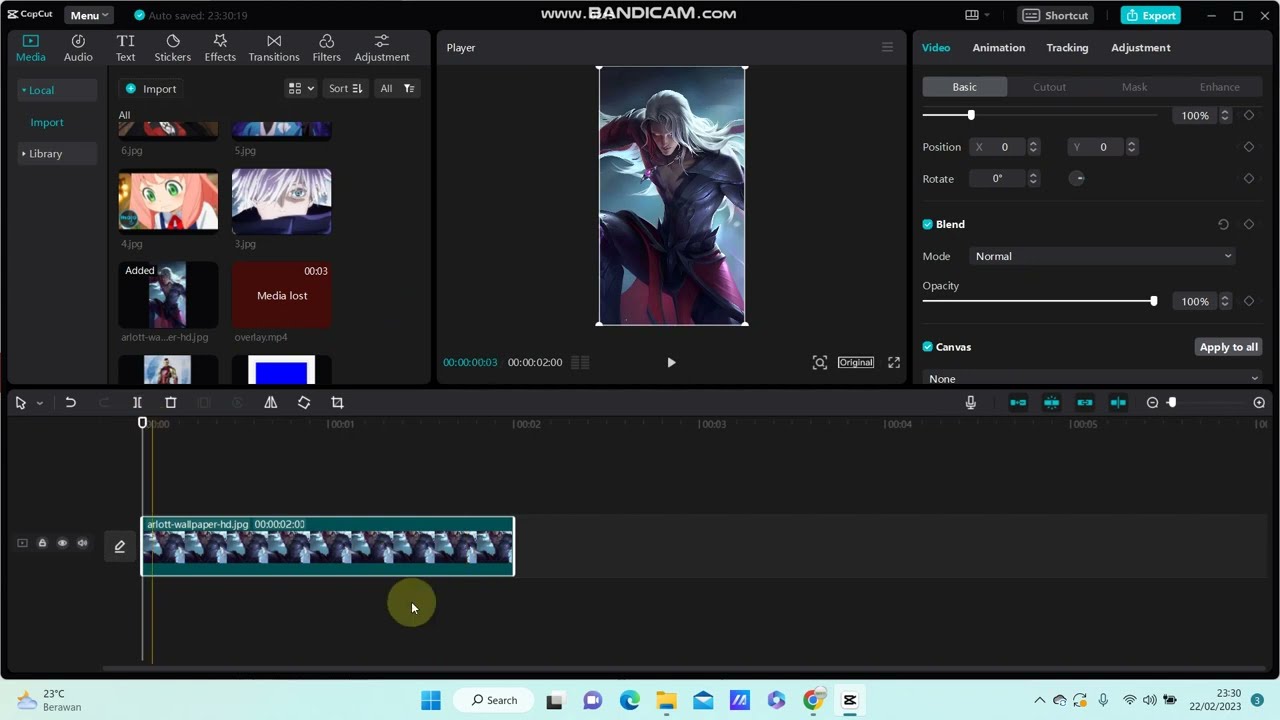Open the select tool mode dropdown arrow

coord(39,403)
